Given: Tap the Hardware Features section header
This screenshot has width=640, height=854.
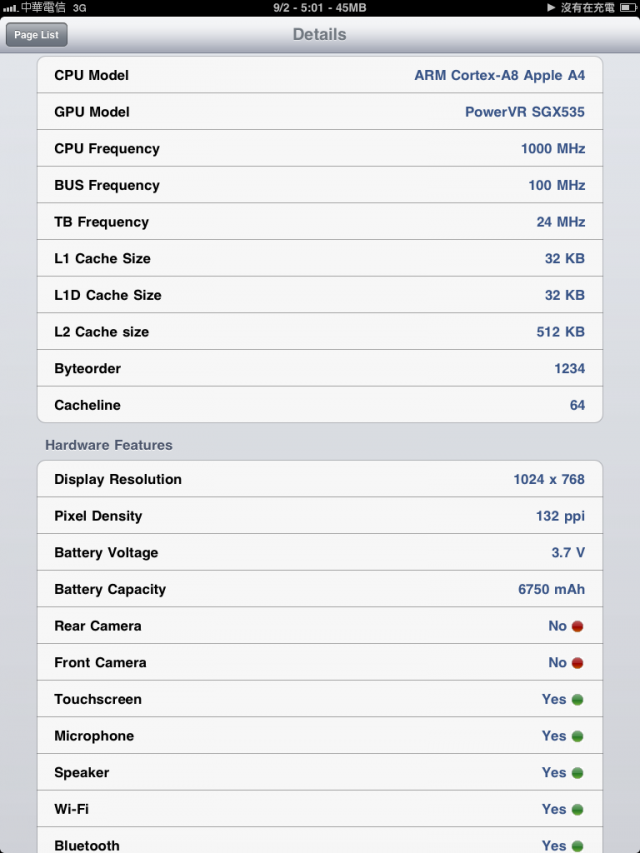Looking at the screenshot, I should tap(109, 445).
